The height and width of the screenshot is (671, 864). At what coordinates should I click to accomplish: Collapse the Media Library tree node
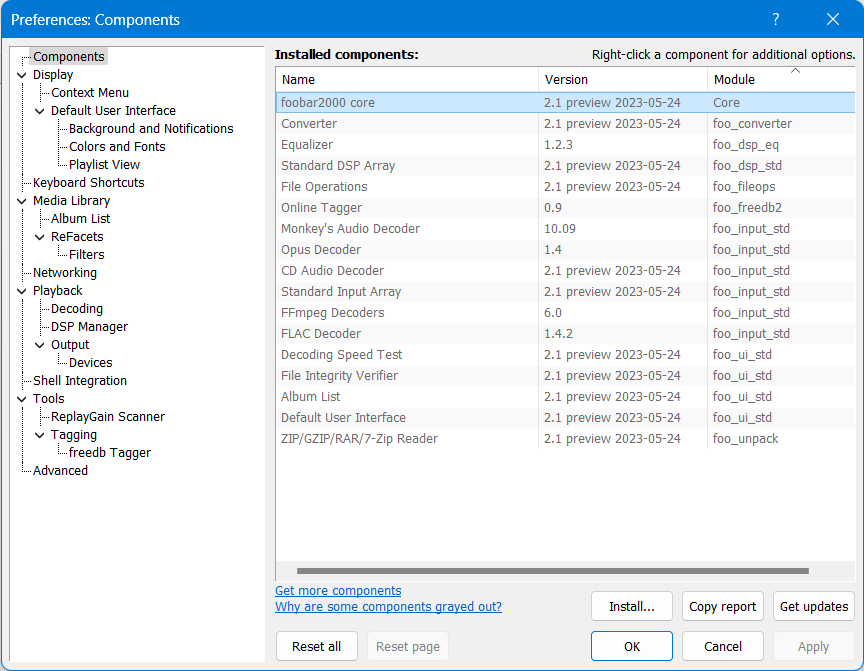click(21, 201)
